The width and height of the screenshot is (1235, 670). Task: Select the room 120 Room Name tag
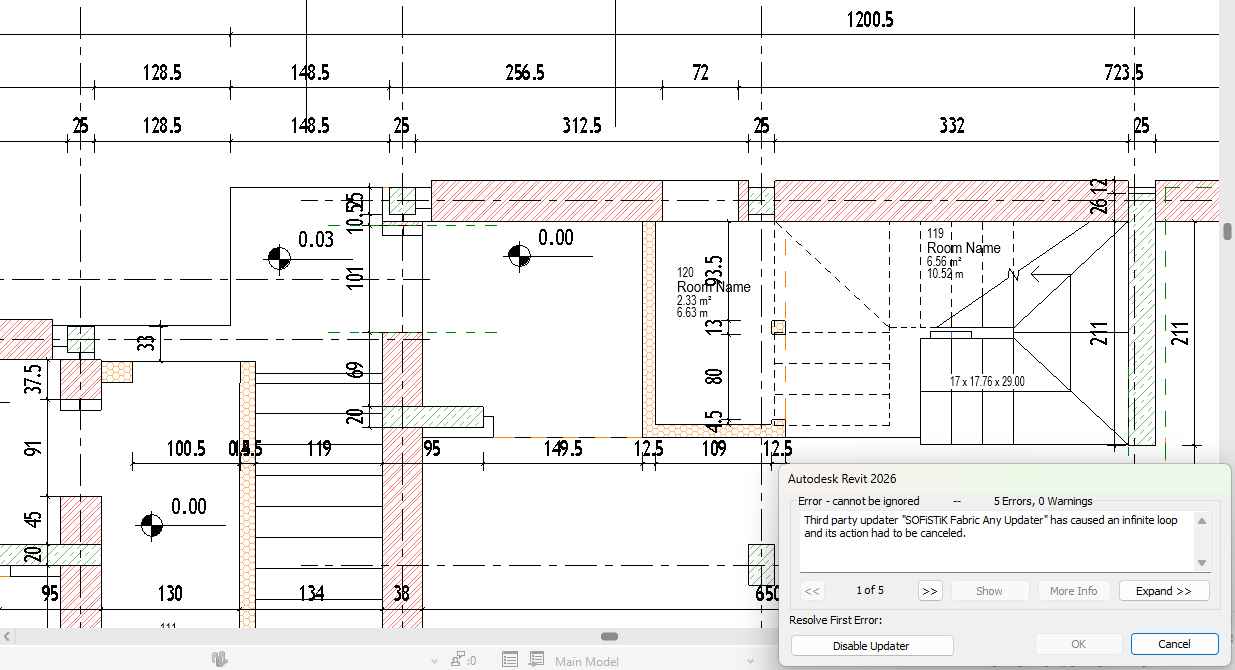coord(713,287)
